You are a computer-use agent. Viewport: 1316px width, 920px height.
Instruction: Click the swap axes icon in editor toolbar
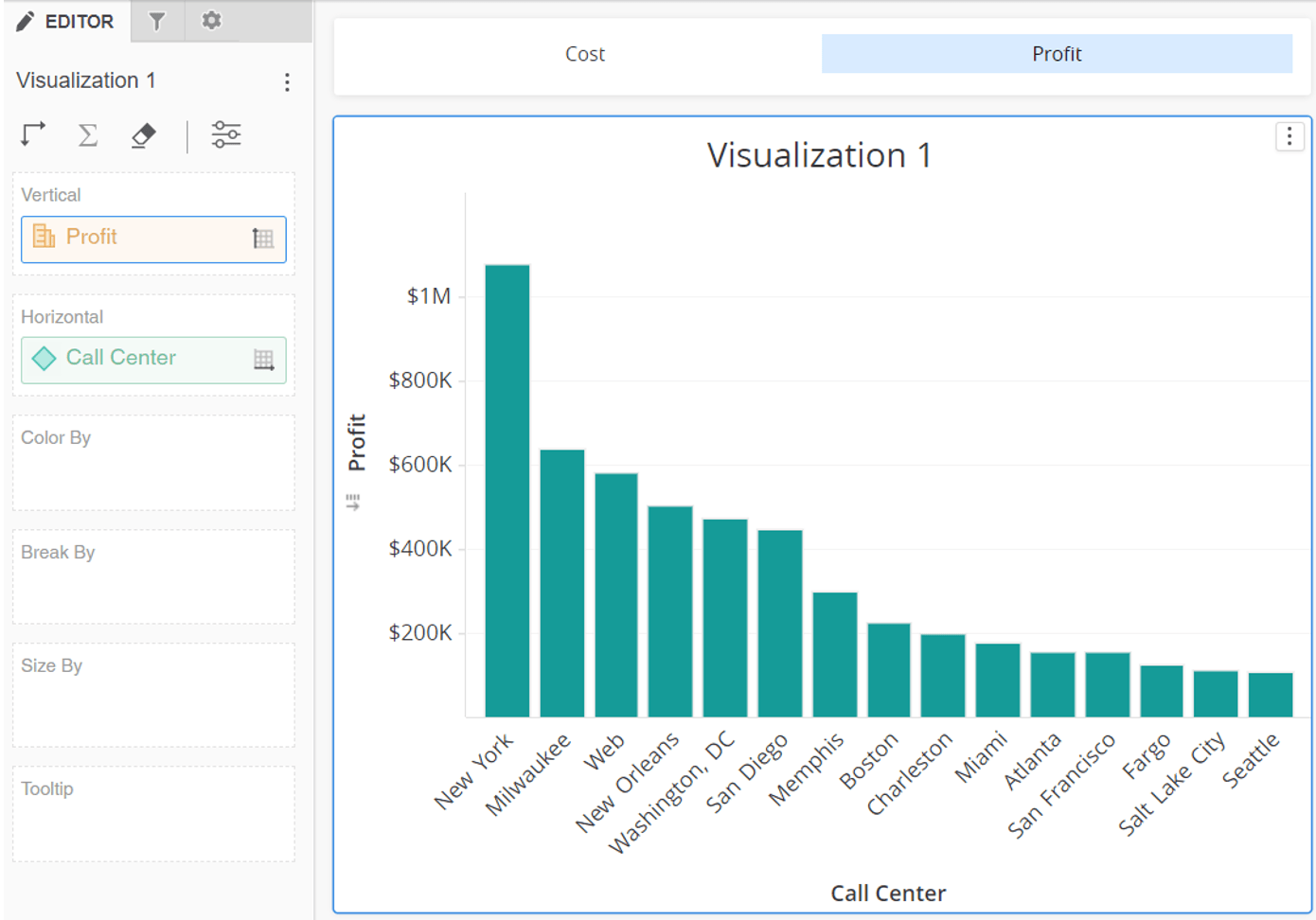pos(33,134)
